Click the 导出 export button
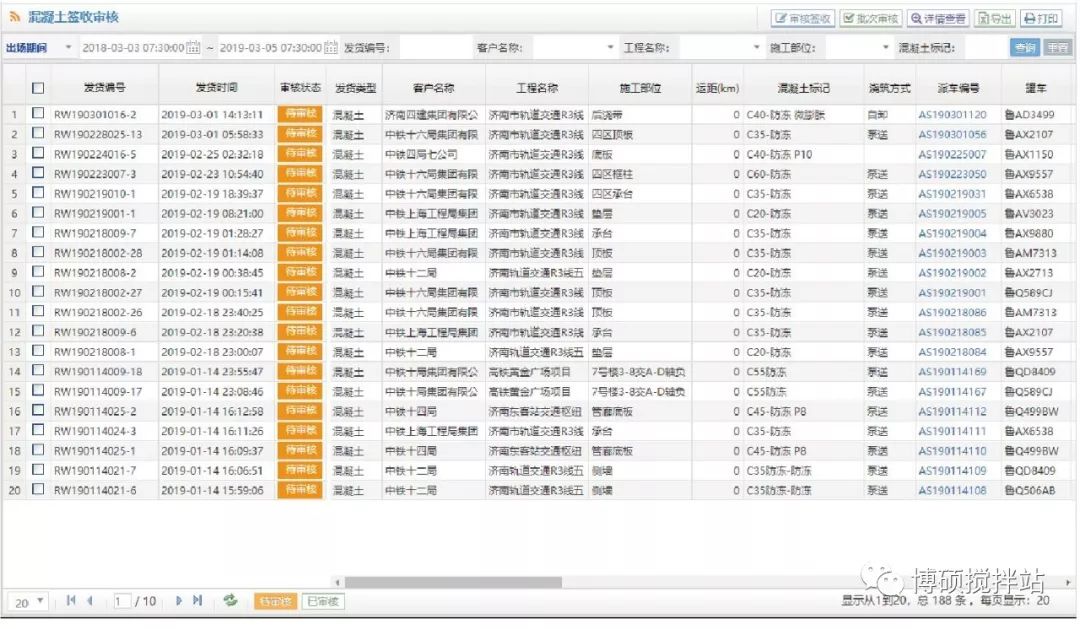The image size is (1080, 629). (x=995, y=19)
